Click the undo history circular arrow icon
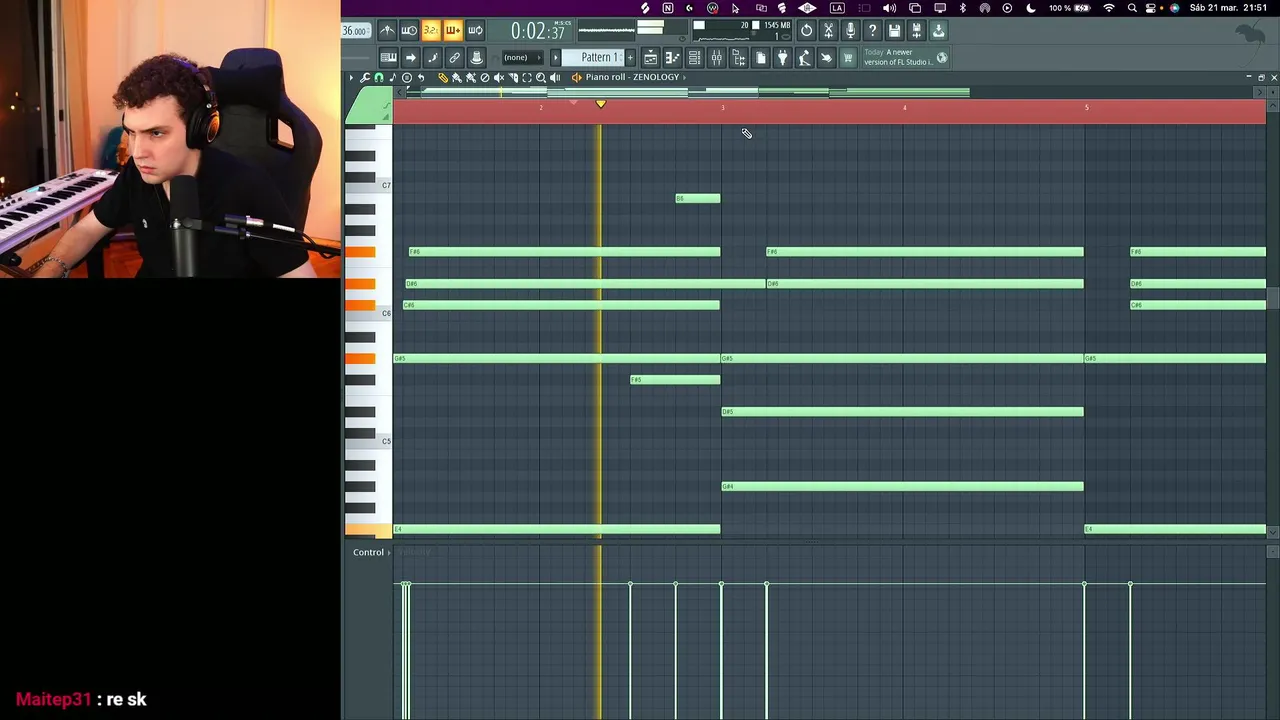This screenshot has height=720, width=1280. (806, 31)
